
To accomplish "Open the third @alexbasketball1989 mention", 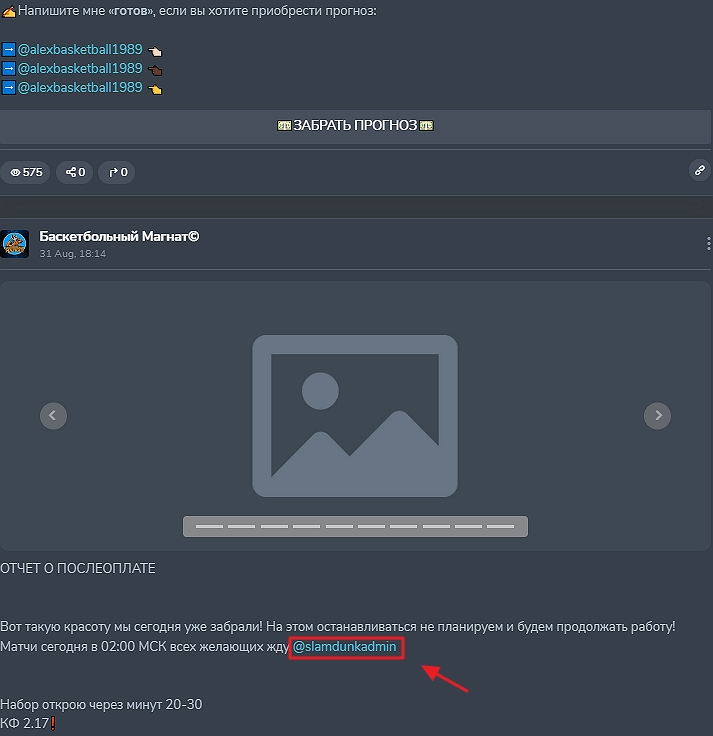I will 80,88.
